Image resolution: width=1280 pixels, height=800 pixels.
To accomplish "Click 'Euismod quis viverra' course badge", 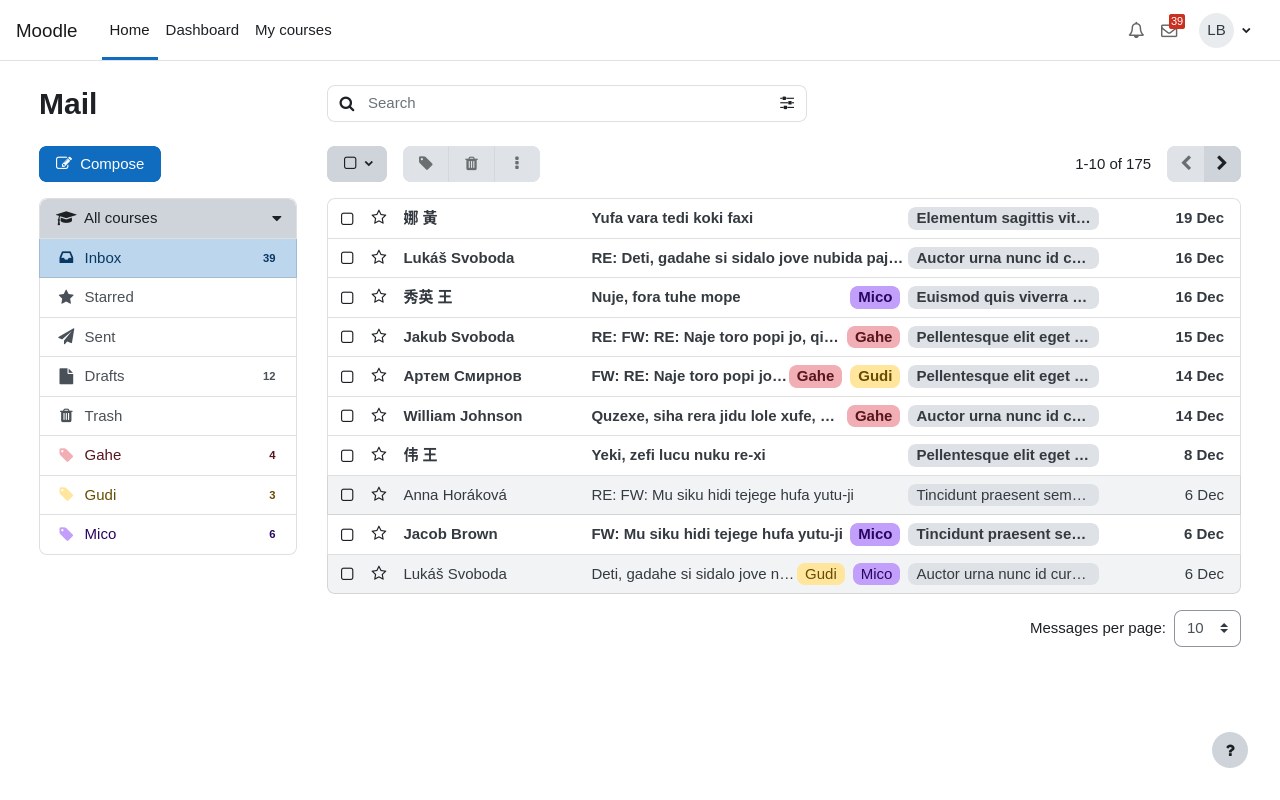I will pyautogui.click(x=1003, y=297).
